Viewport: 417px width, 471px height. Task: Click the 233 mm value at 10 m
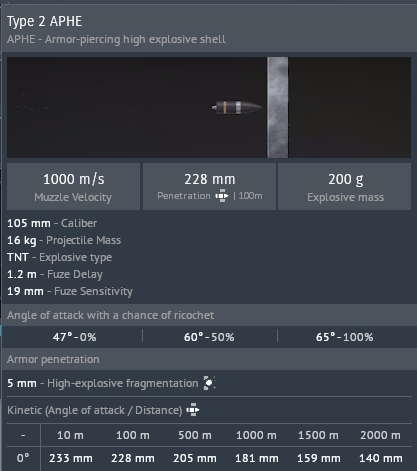click(x=71, y=458)
